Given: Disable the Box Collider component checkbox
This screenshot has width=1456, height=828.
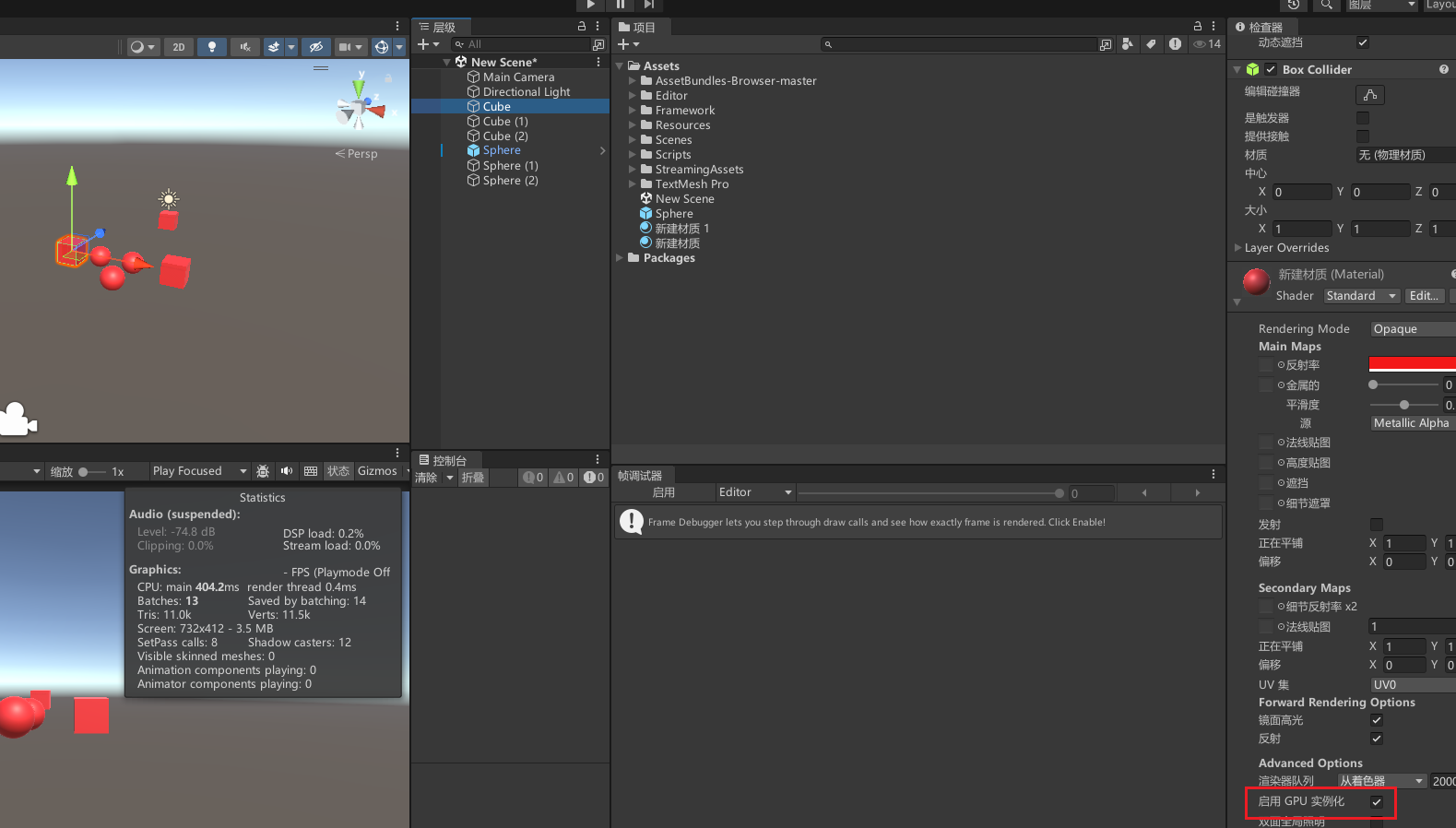Looking at the screenshot, I should [x=1271, y=70].
